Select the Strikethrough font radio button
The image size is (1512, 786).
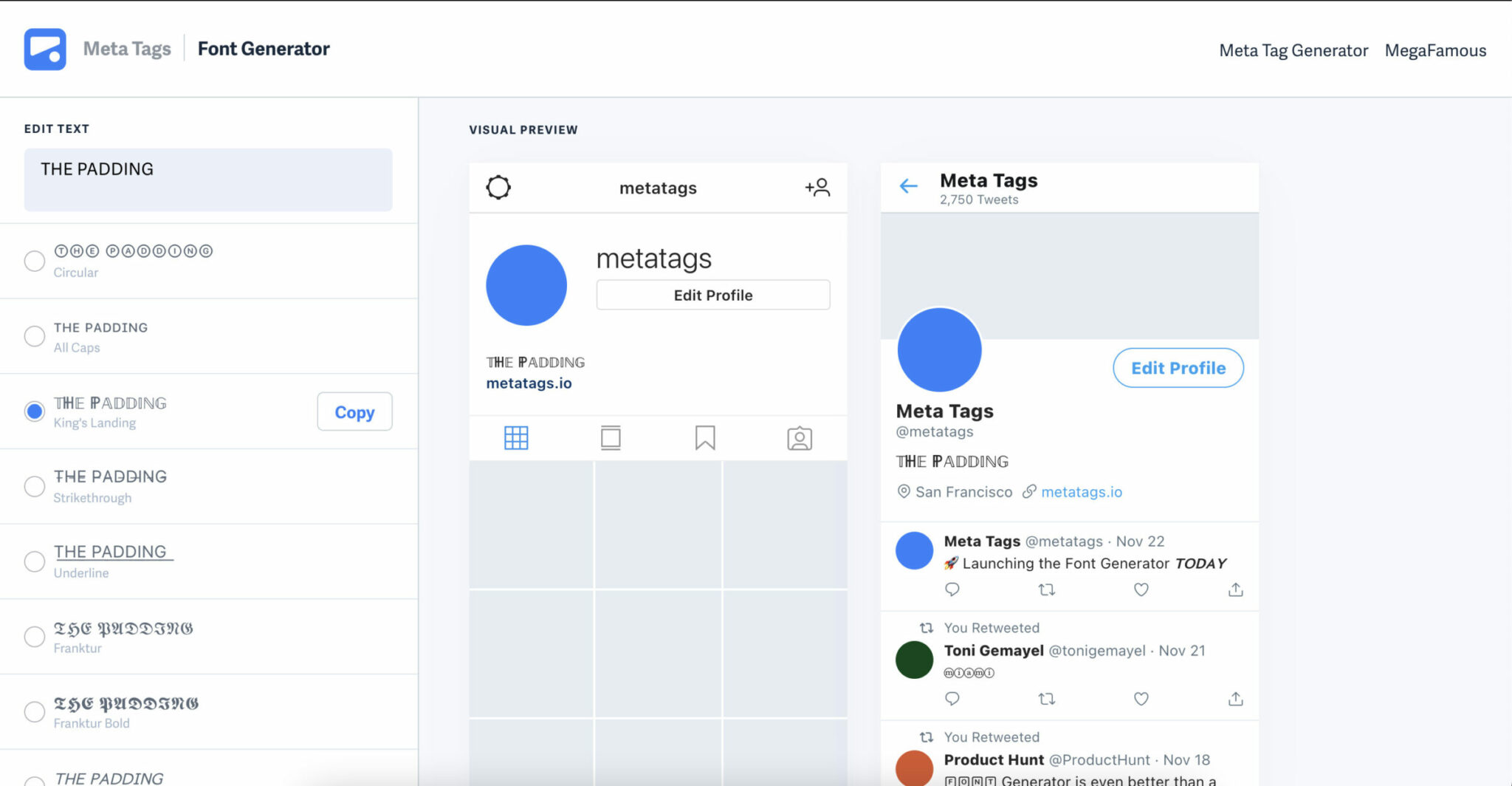click(35, 486)
